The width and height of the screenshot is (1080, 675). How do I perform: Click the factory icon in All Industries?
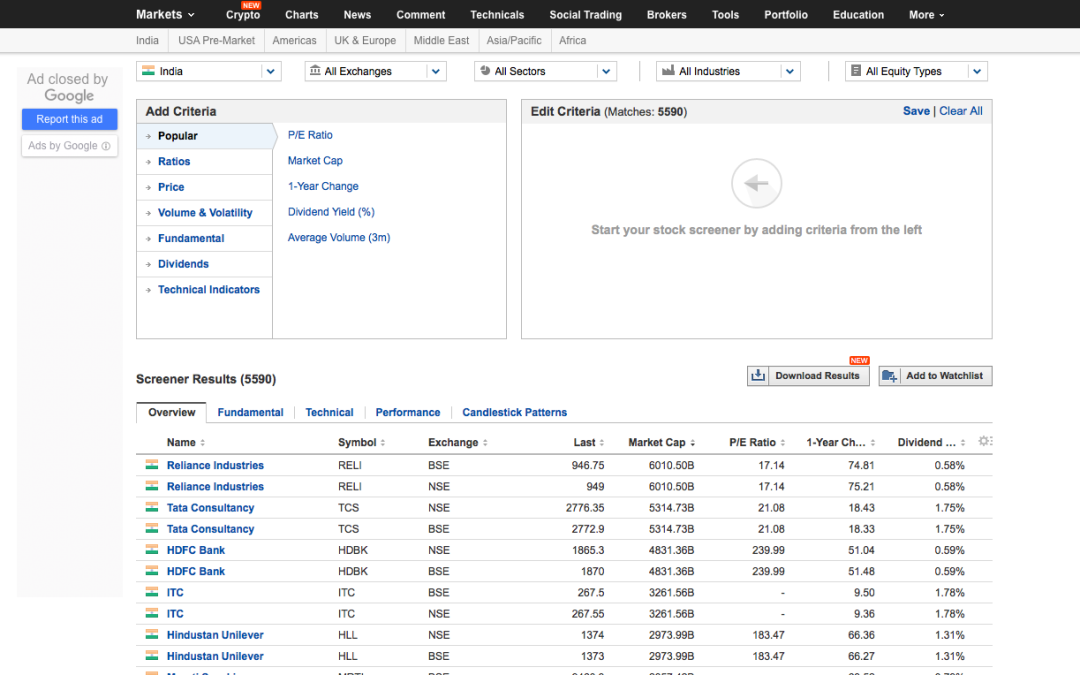(667, 70)
